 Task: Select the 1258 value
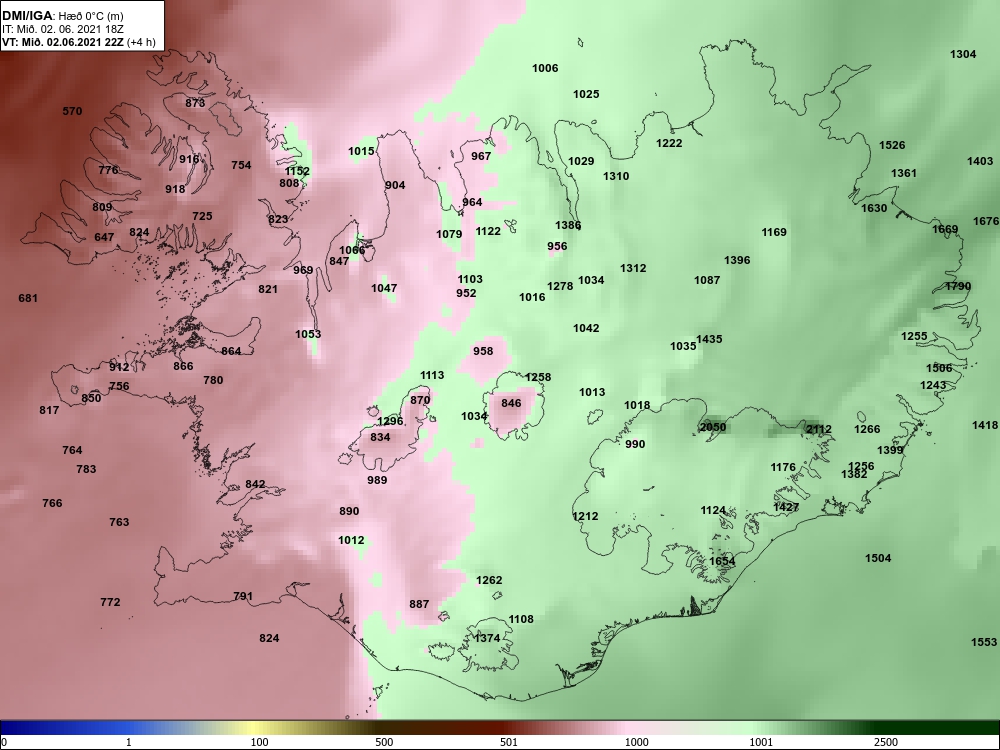pos(538,377)
